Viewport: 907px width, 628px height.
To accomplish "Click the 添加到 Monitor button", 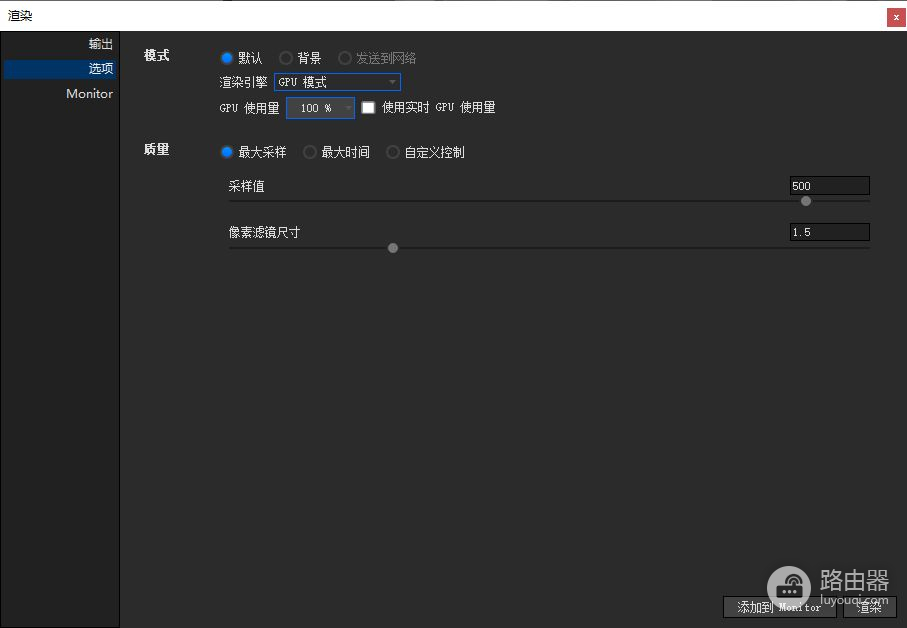I will (780, 607).
